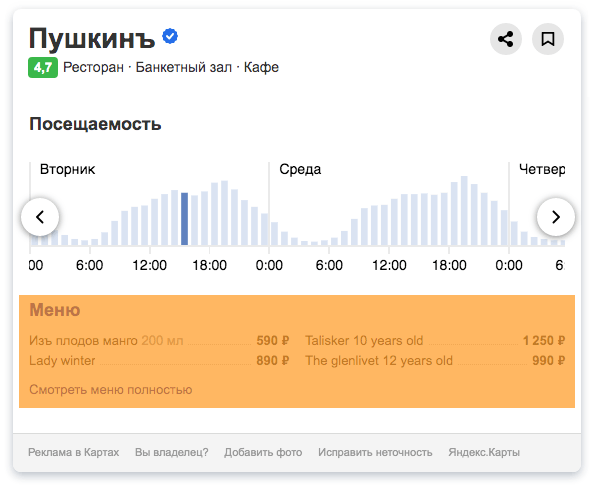Open Реклама в Картах link

(x=74, y=452)
